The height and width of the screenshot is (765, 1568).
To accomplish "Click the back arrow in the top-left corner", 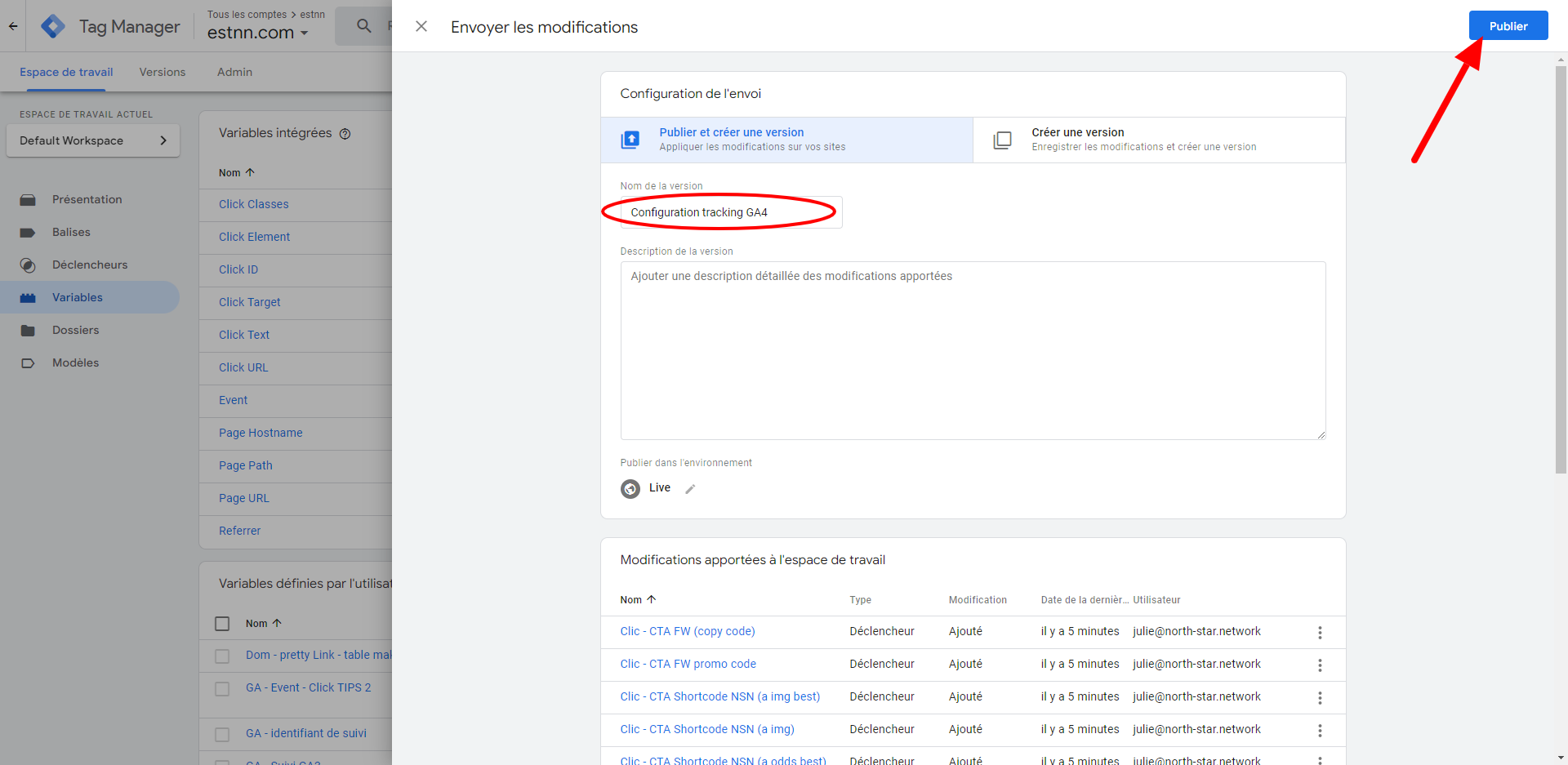I will [13, 27].
